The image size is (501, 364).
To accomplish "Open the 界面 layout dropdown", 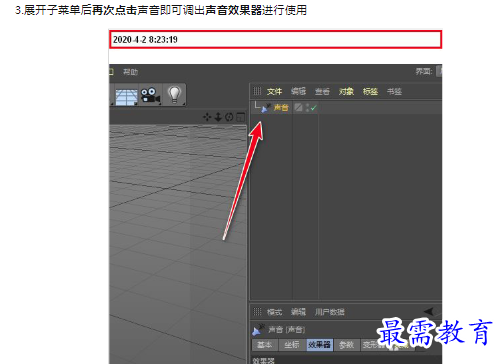I will point(439,71).
